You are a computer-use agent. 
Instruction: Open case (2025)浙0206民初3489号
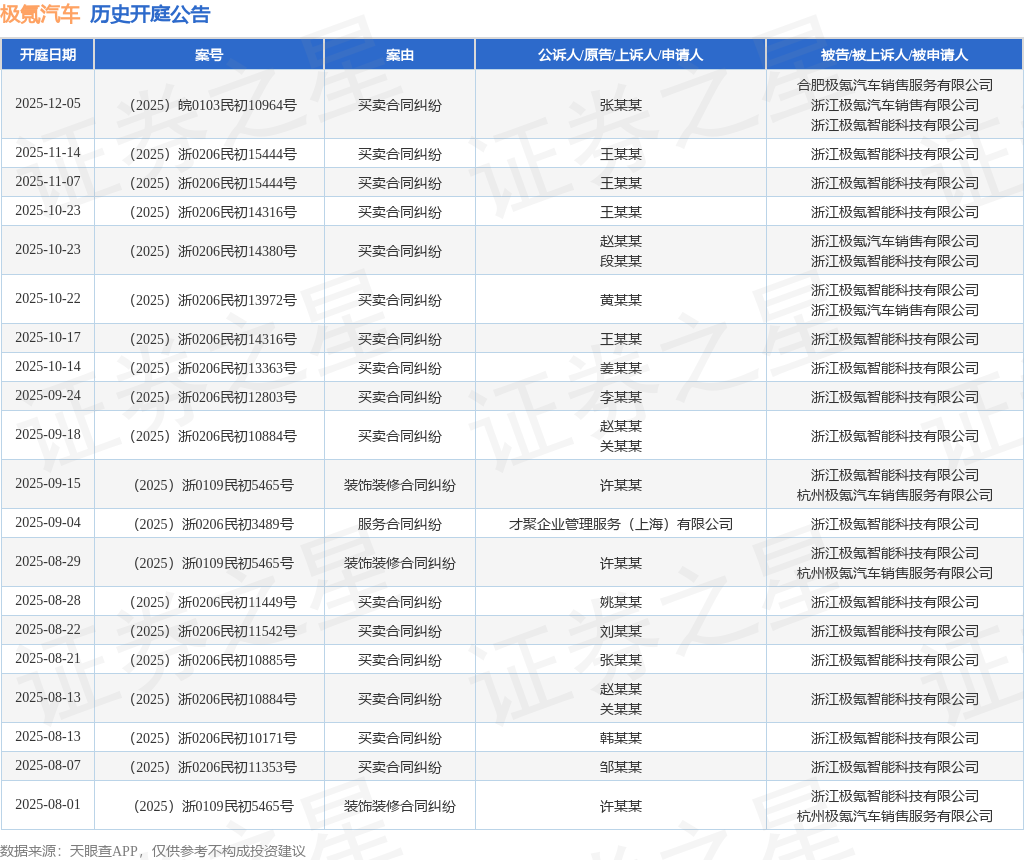coord(209,524)
